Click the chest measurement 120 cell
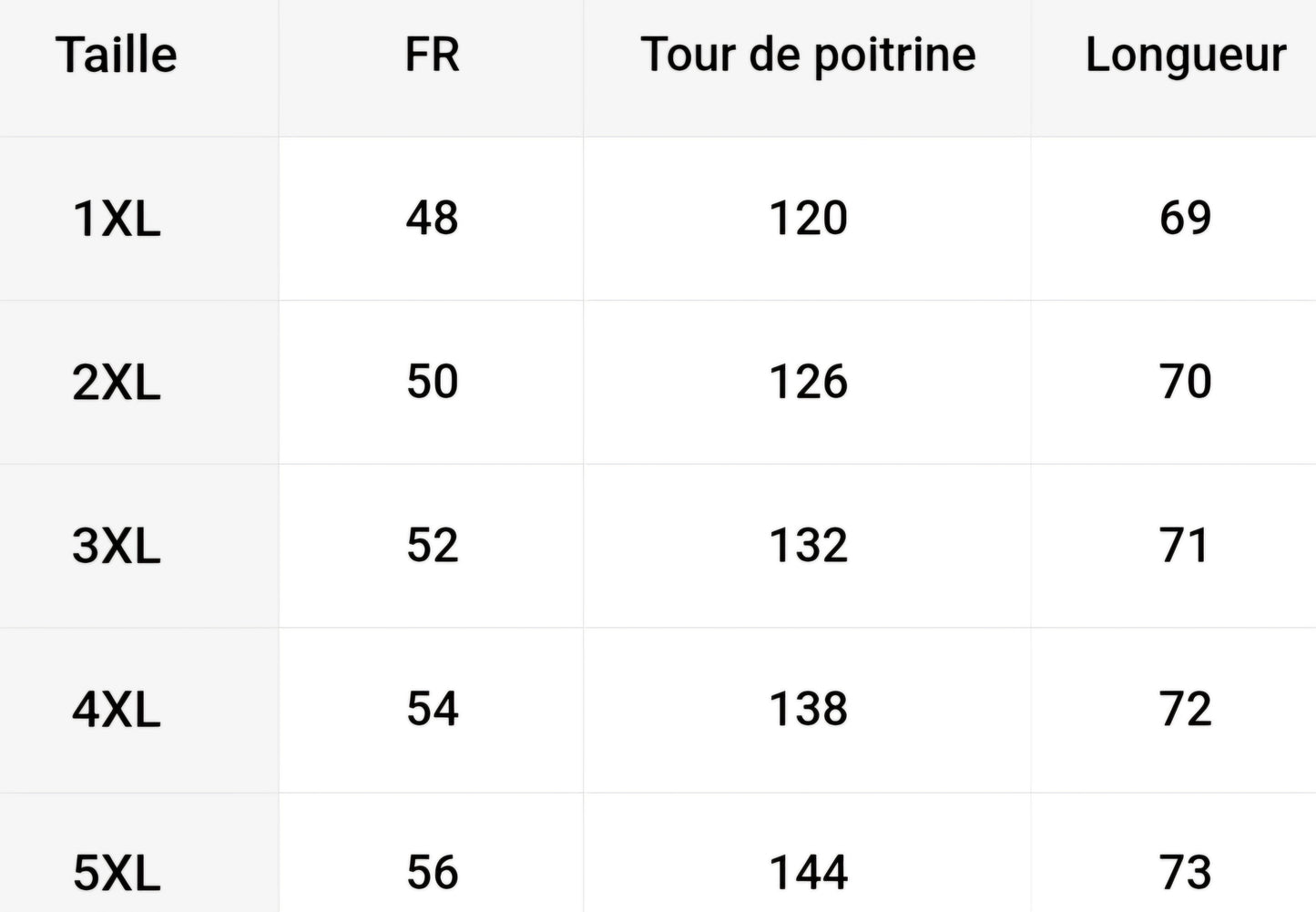This screenshot has height=912, width=1316. coord(808,219)
